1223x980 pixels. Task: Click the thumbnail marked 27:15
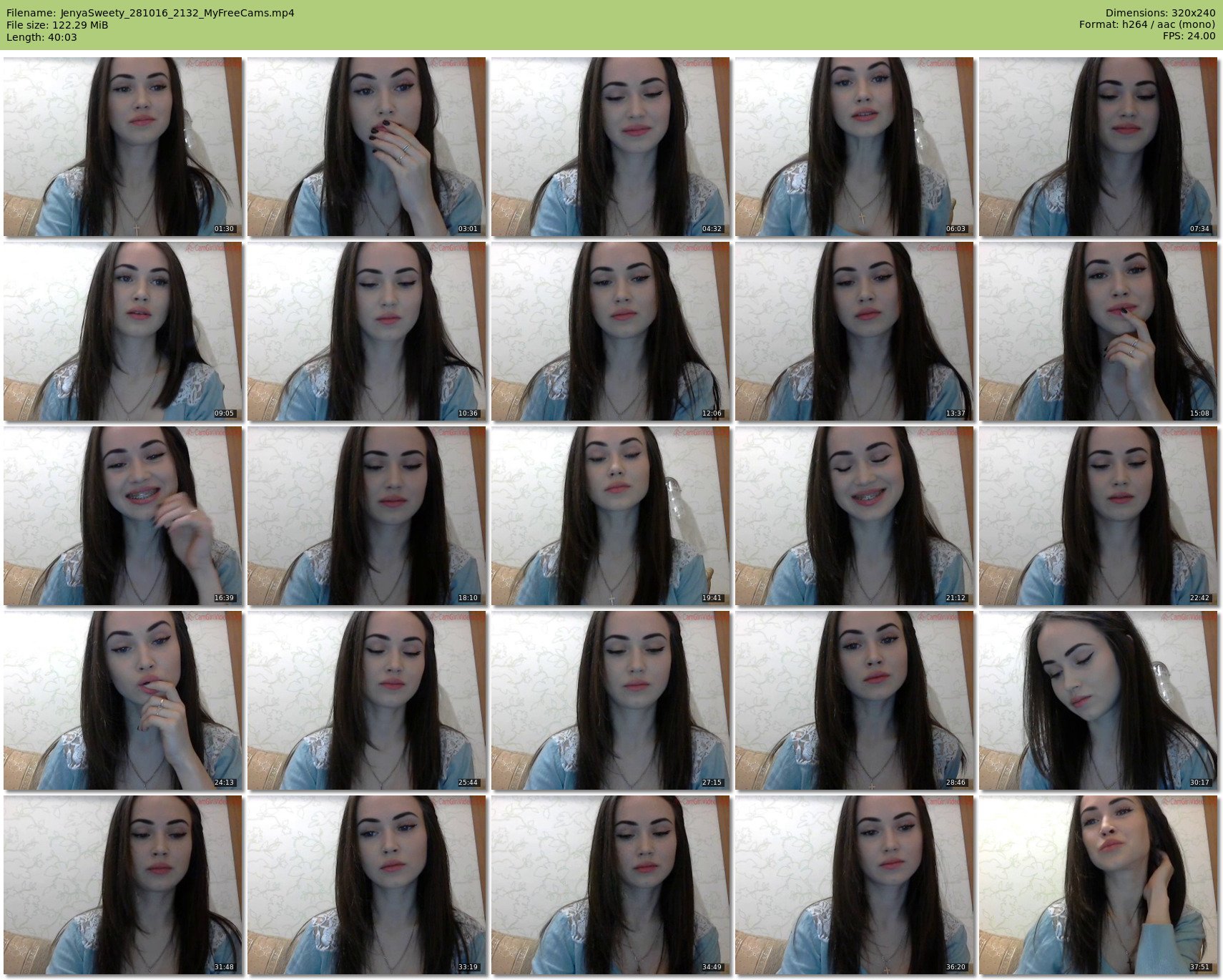tap(610, 700)
